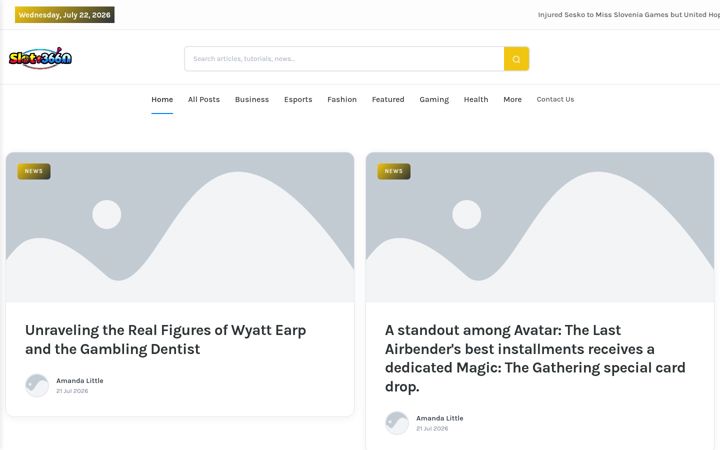The width and height of the screenshot is (720, 450).
Task: Expand the More navigation menu
Action: [512, 99]
